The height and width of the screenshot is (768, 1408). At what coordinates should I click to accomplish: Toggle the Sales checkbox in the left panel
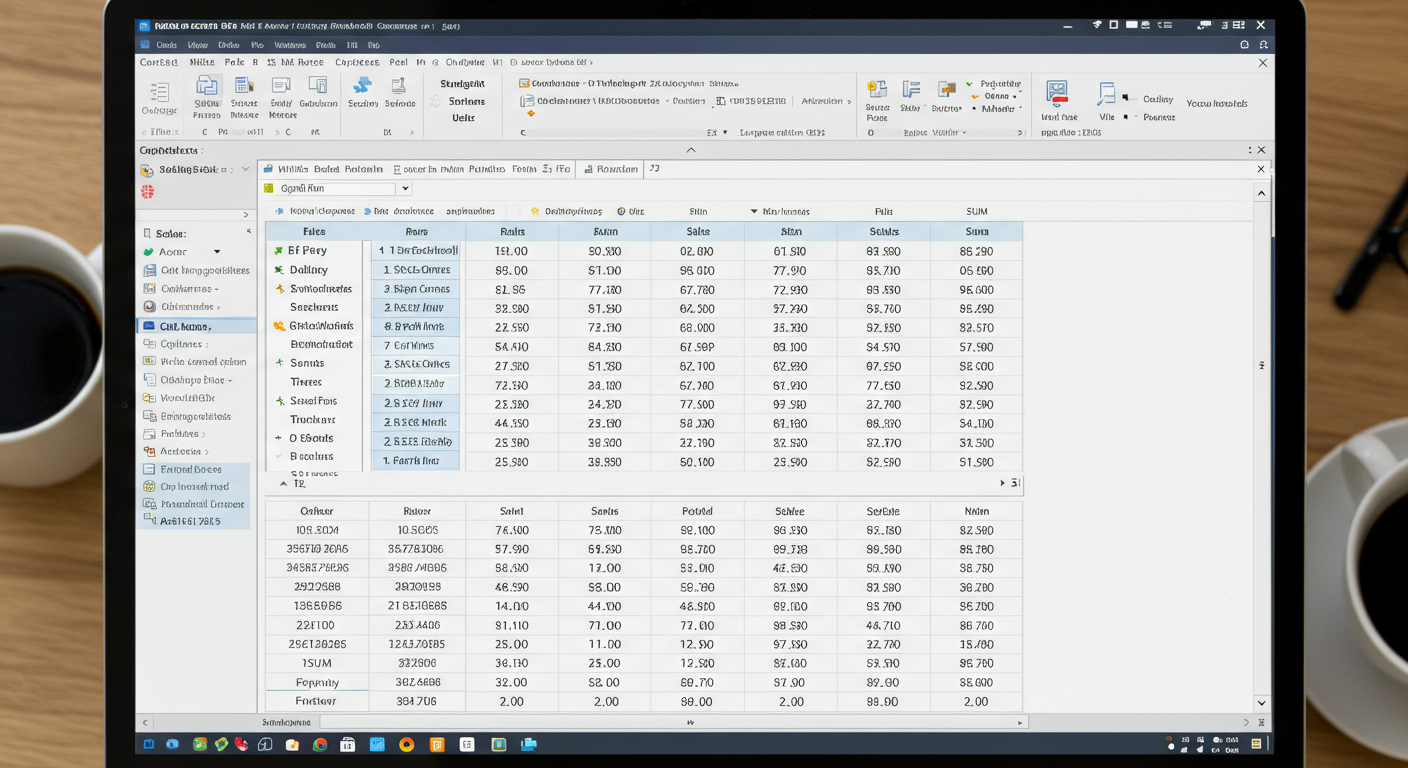[x=147, y=233]
